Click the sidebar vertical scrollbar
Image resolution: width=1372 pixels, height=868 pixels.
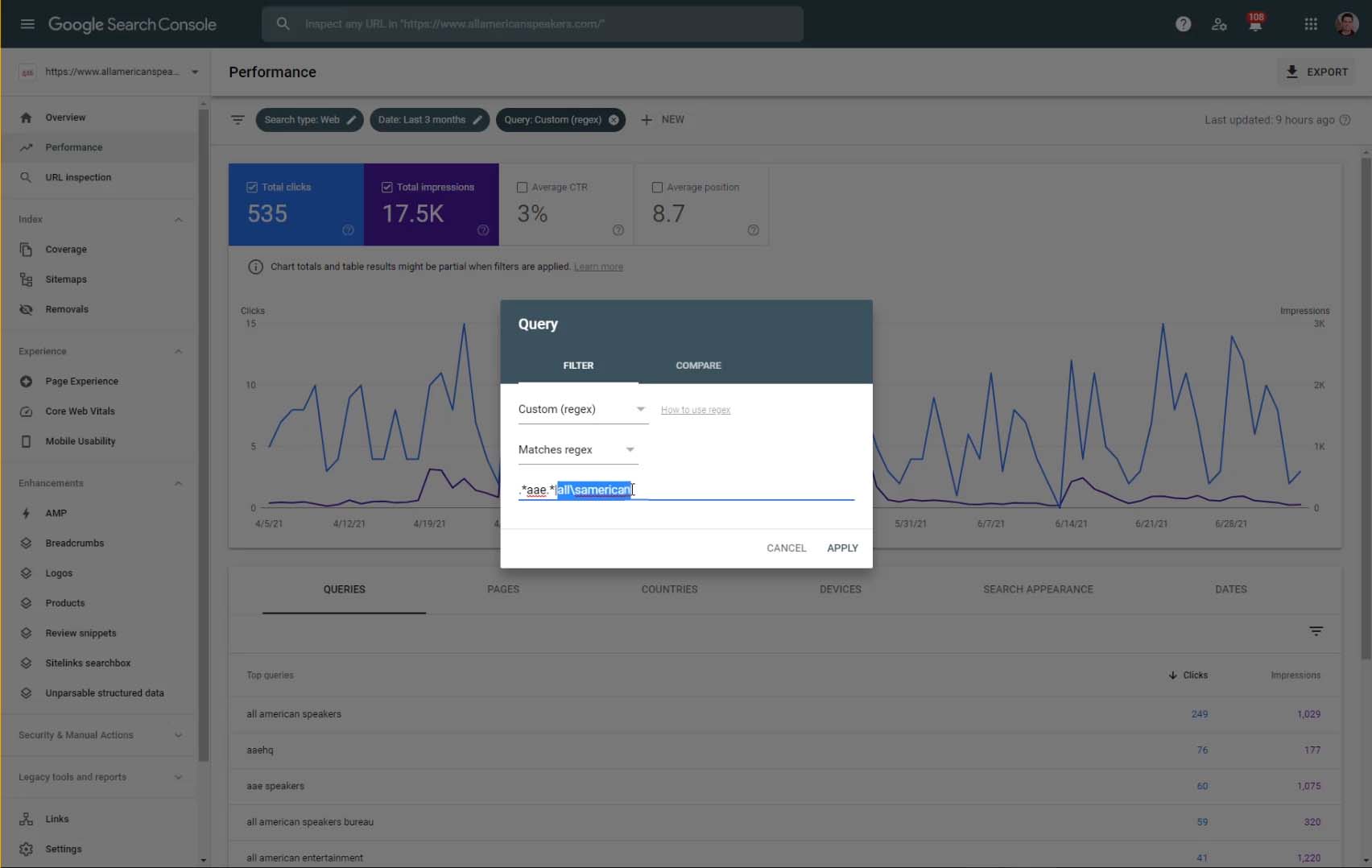tap(204, 435)
